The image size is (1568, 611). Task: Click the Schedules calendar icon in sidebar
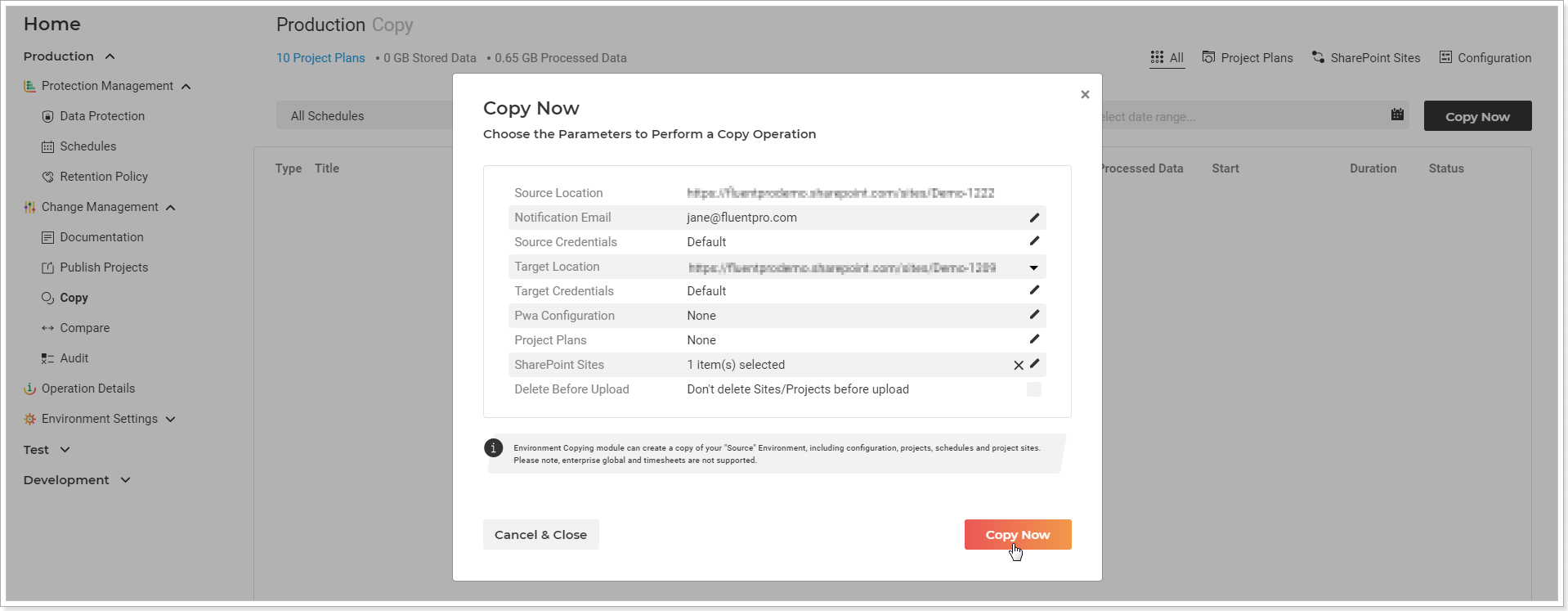click(47, 146)
